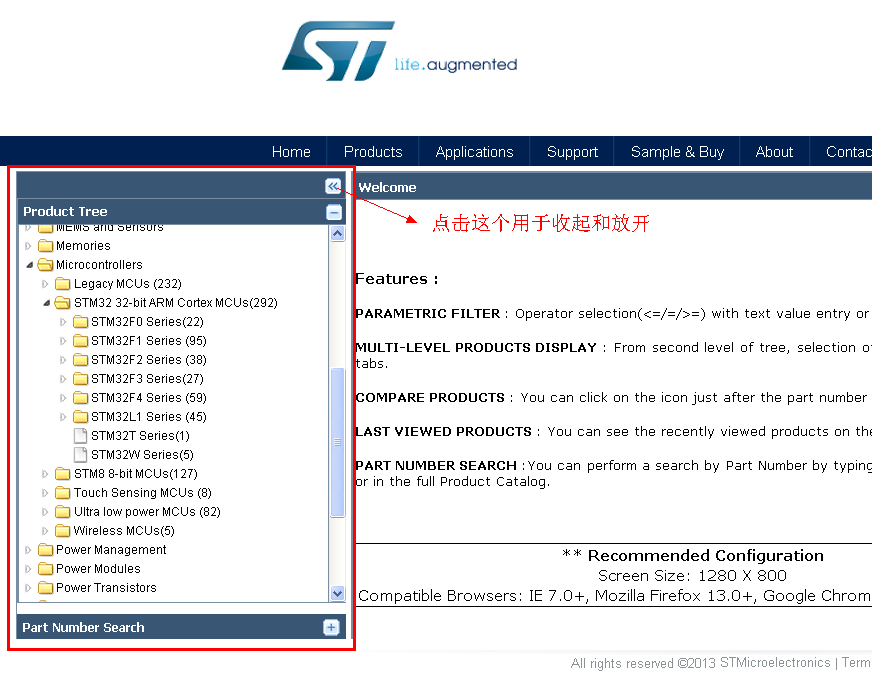Expand the Part Number Search section
The width and height of the screenshot is (872, 674).
[331, 627]
